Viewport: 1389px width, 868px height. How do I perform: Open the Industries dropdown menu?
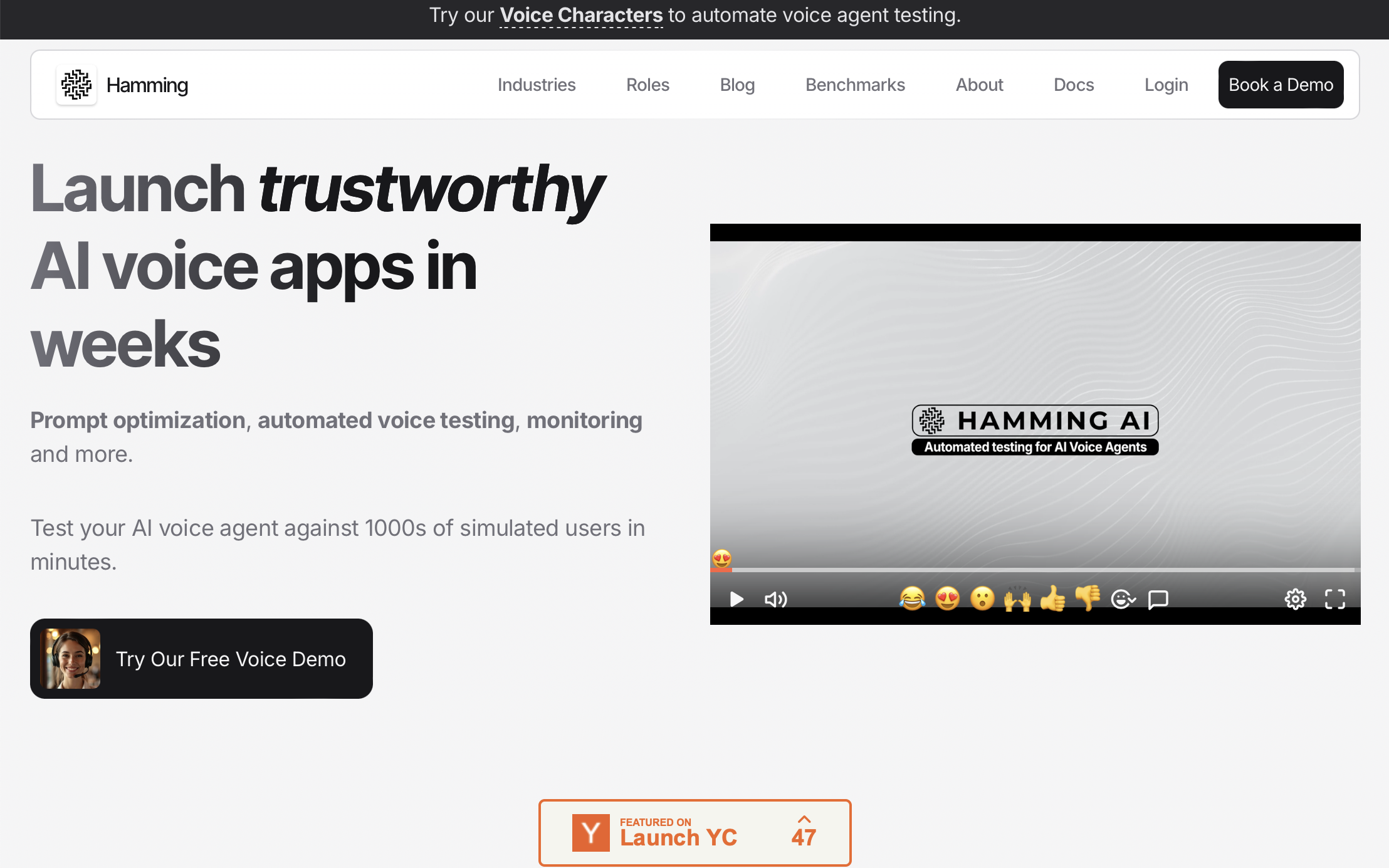click(x=538, y=84)
